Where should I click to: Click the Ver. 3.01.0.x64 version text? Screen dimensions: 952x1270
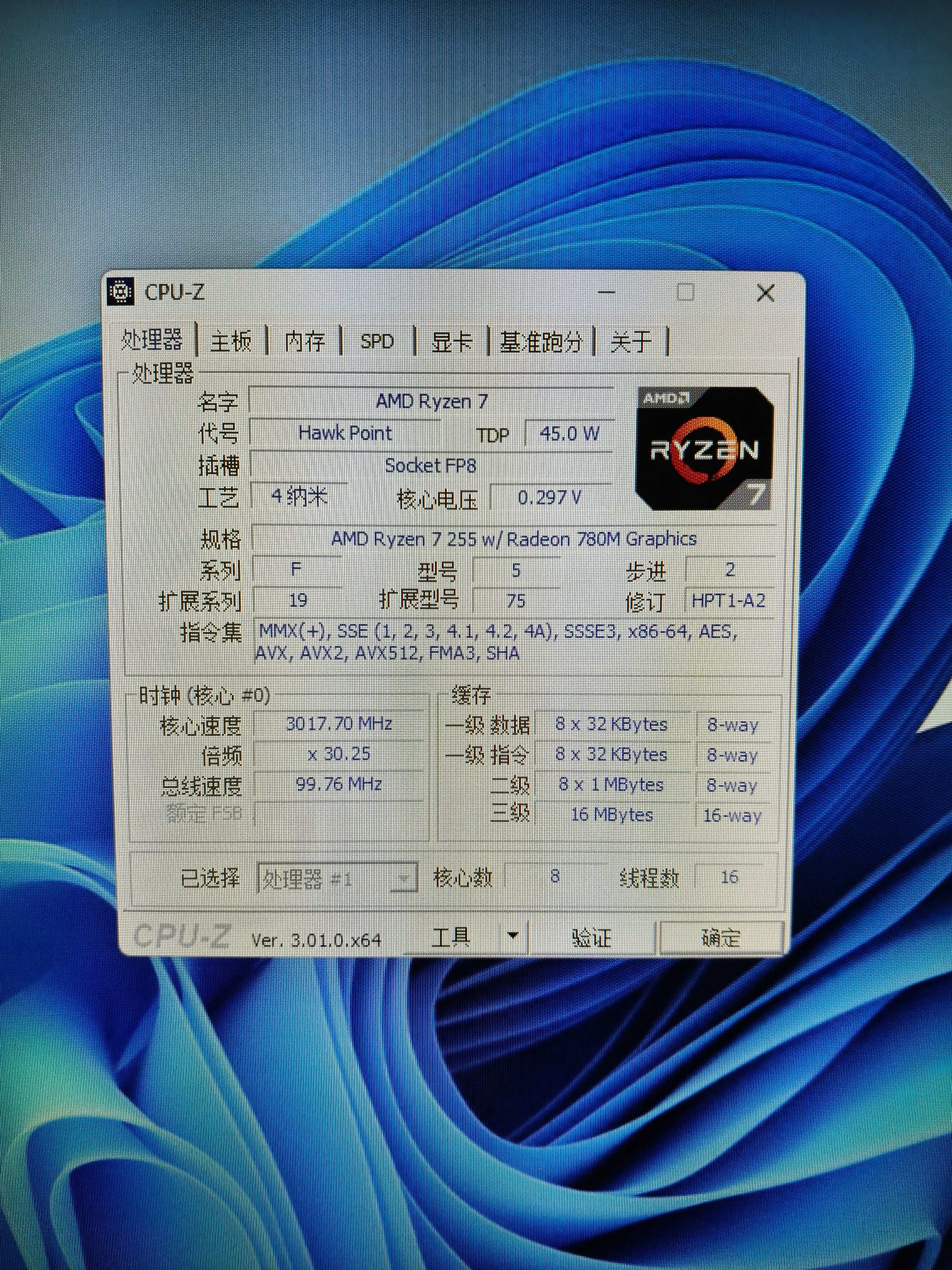click(316, 940)
